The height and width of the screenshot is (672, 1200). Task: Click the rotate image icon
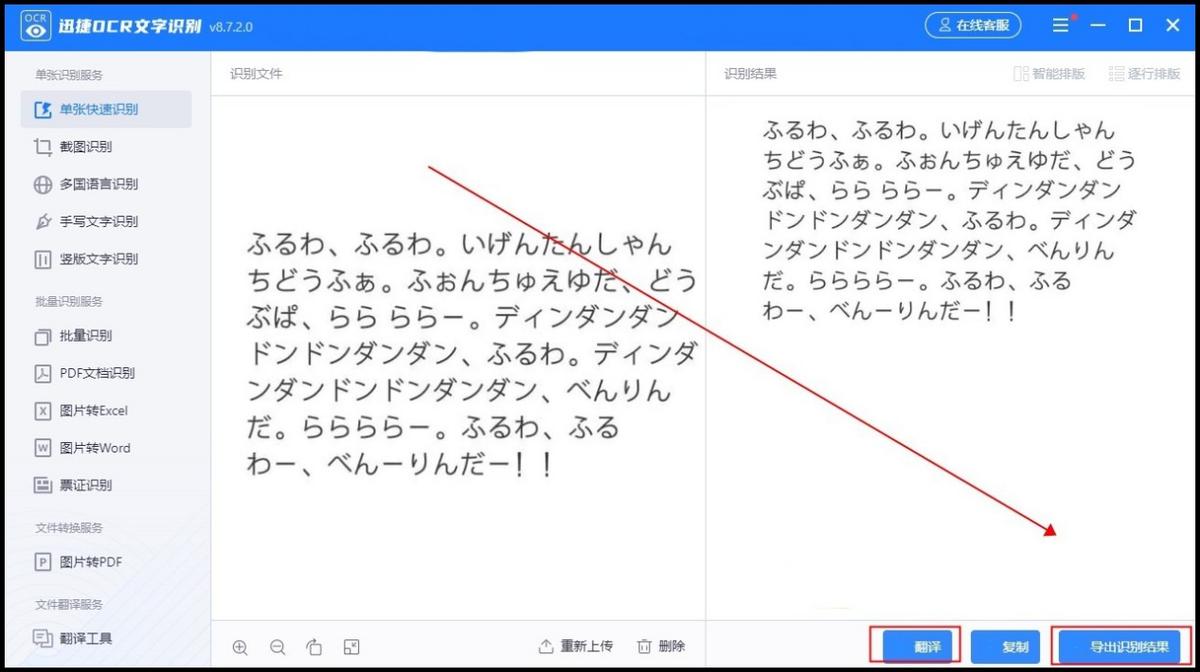(x=315, y=646)
